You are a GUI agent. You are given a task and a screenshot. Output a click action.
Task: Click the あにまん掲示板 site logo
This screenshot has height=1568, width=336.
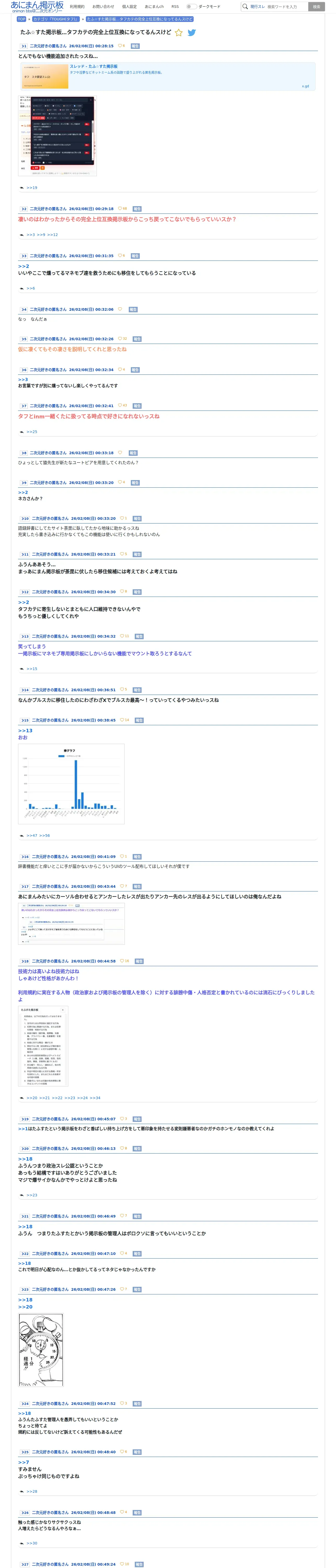tap(37, 7)
